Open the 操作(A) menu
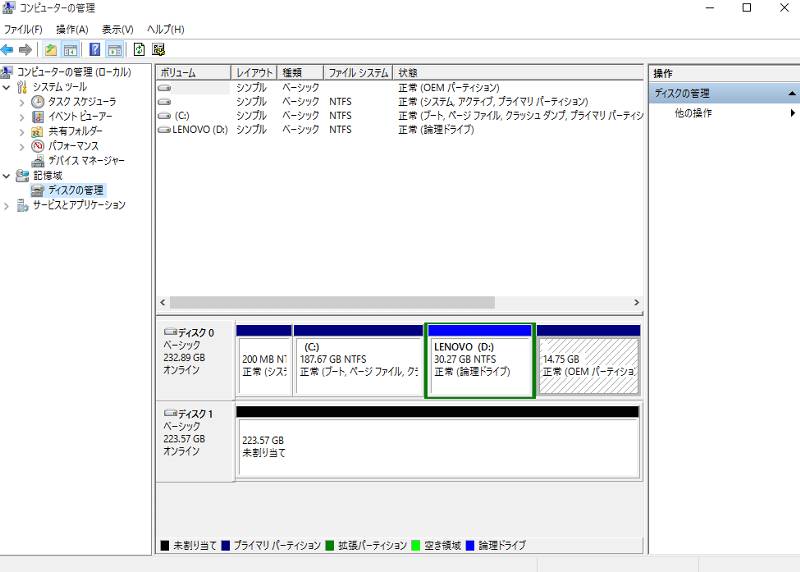 72,30
